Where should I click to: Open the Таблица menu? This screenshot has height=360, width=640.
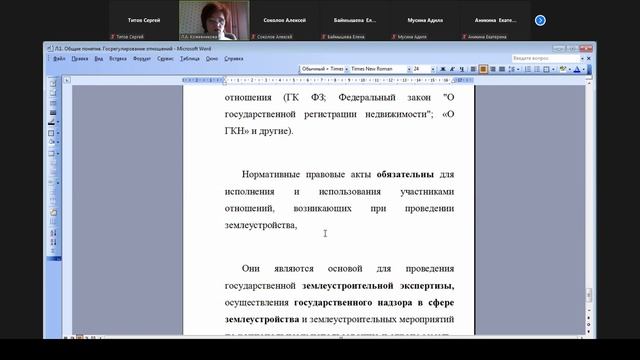pyautogui.click(x=190, y=59)
